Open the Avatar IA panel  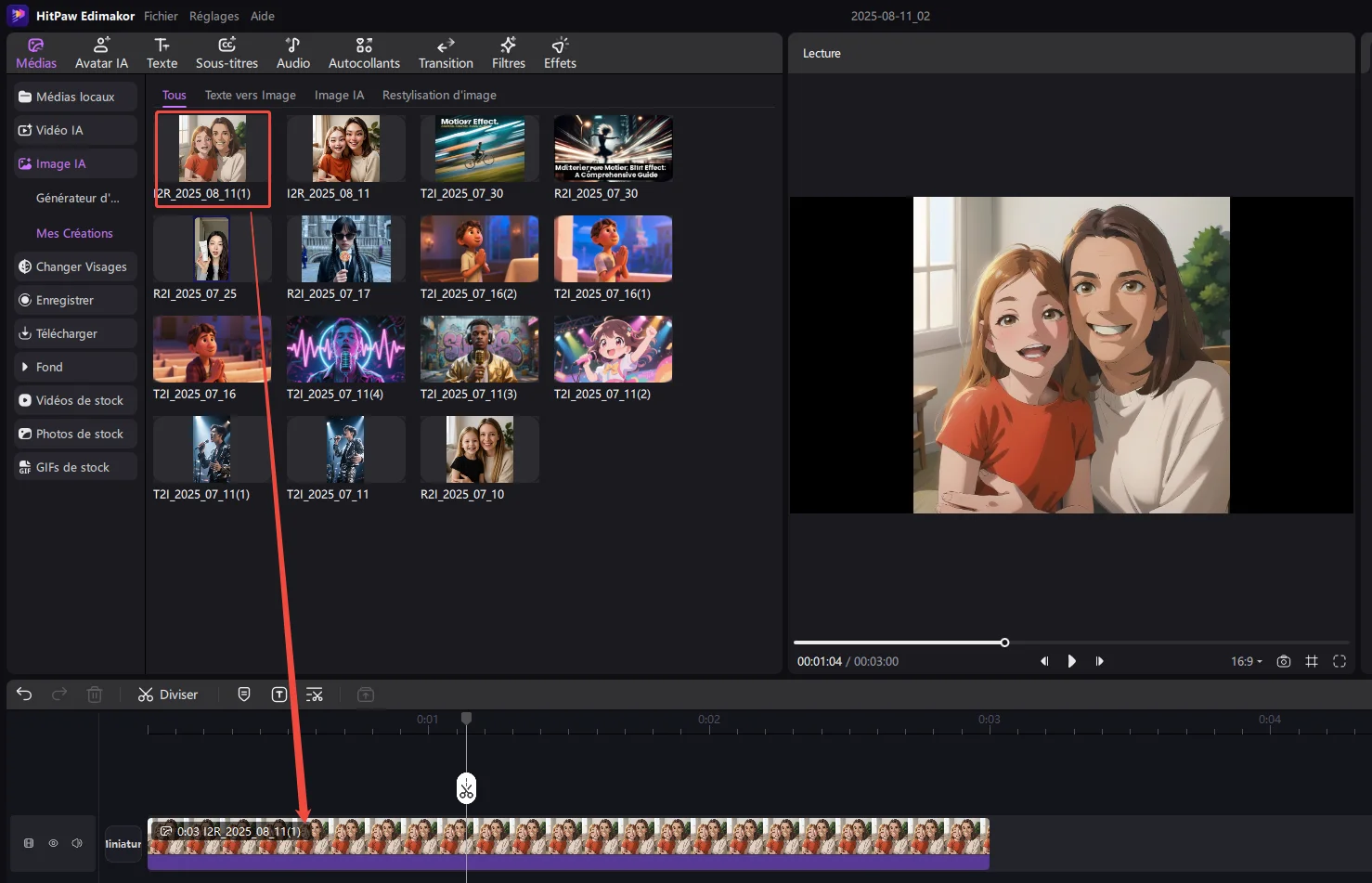click(x=101, y=54)
